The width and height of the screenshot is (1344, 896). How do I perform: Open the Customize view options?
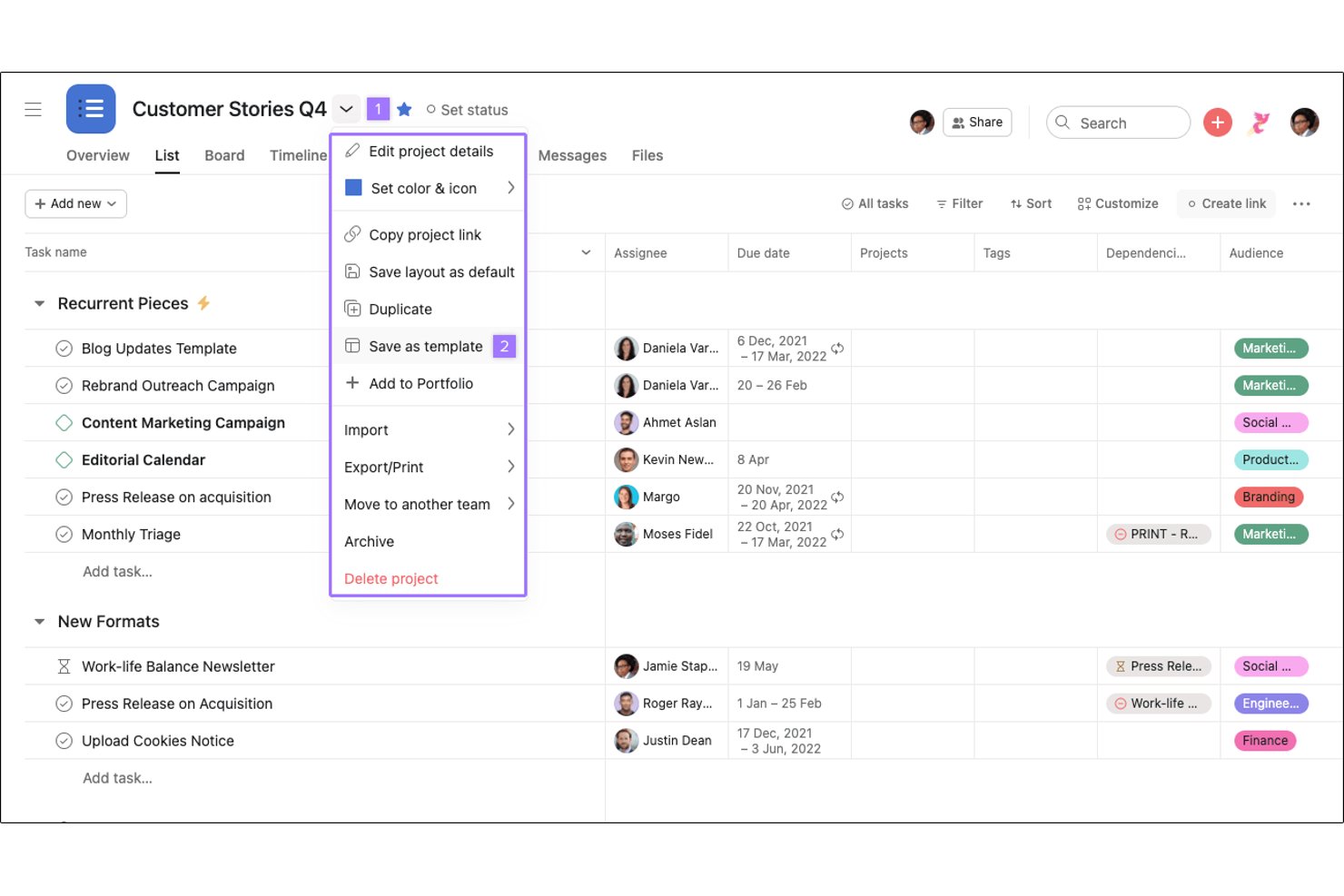click(1118, 204)
